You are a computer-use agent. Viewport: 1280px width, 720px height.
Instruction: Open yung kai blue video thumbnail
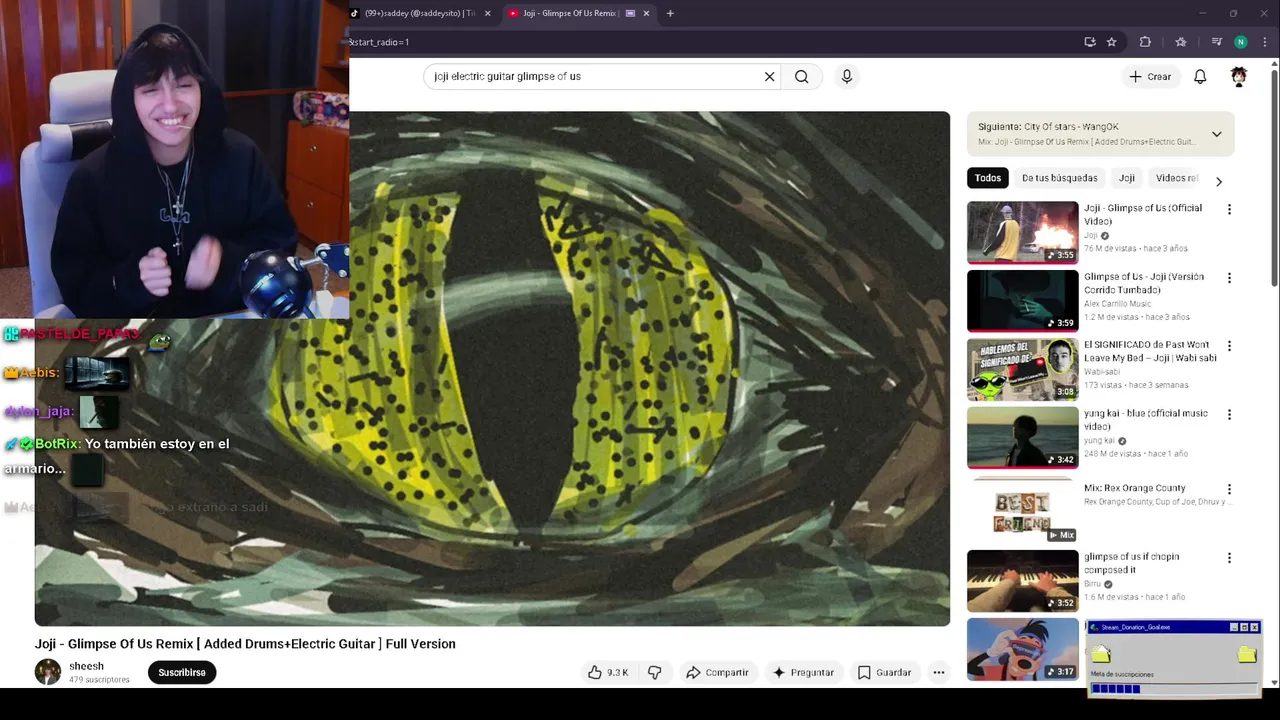1023,437
